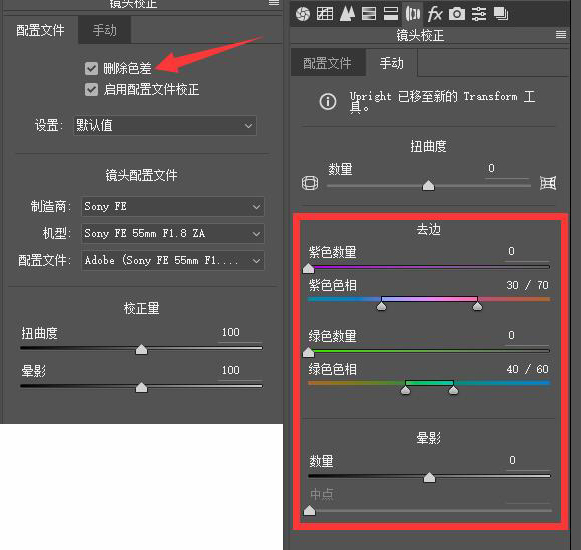
Task: Click the 绿色色相 left handle at 40
Action: pos(405,390)
